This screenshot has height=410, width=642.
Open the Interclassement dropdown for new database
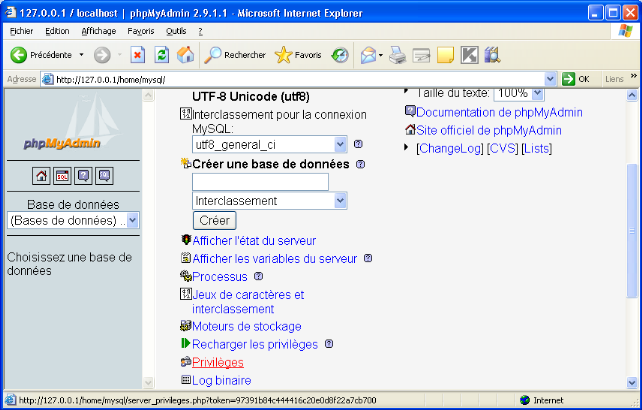click(x=269, y=201)
